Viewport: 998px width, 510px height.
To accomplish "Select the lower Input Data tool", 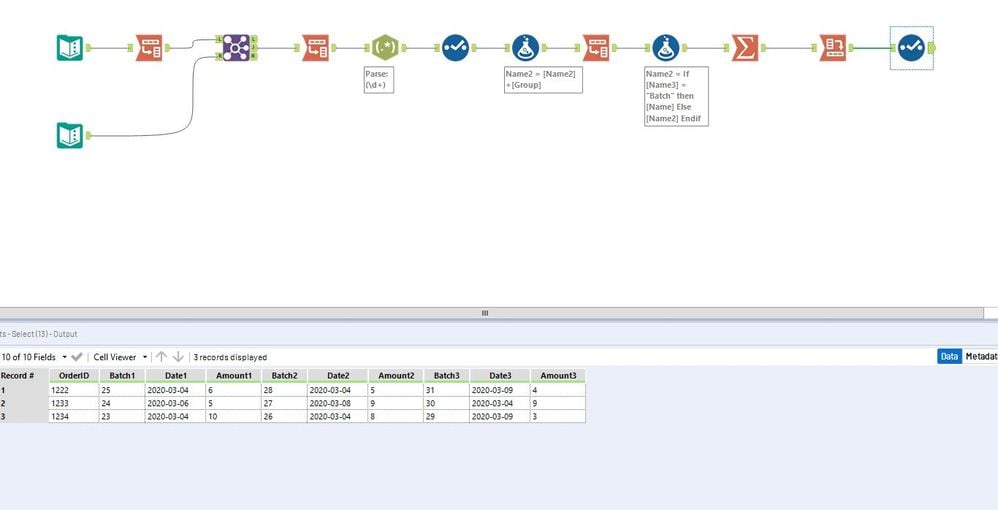I will pyautogui.click(x=70, y=136).
